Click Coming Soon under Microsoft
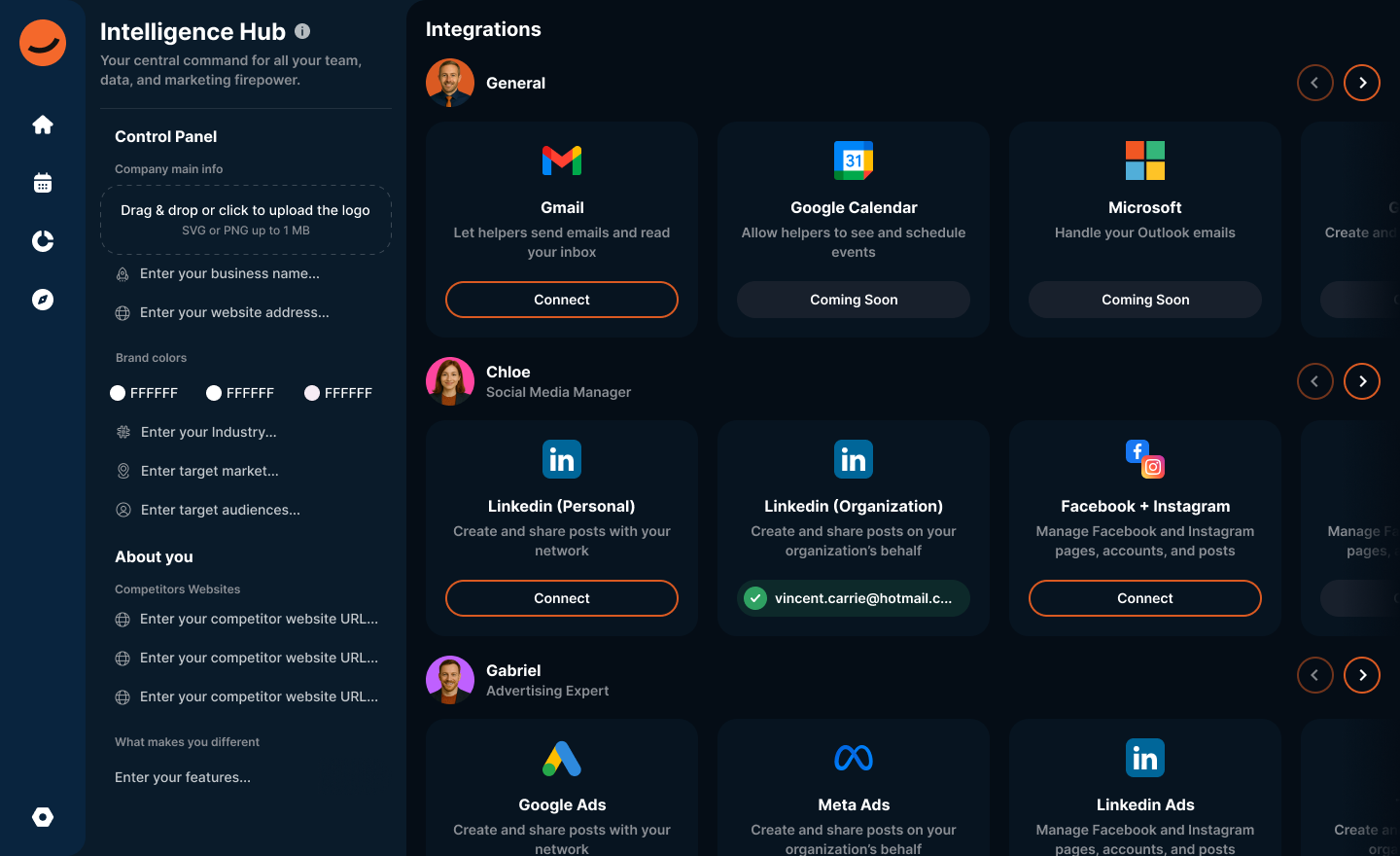 click(x=1145, y=300)
